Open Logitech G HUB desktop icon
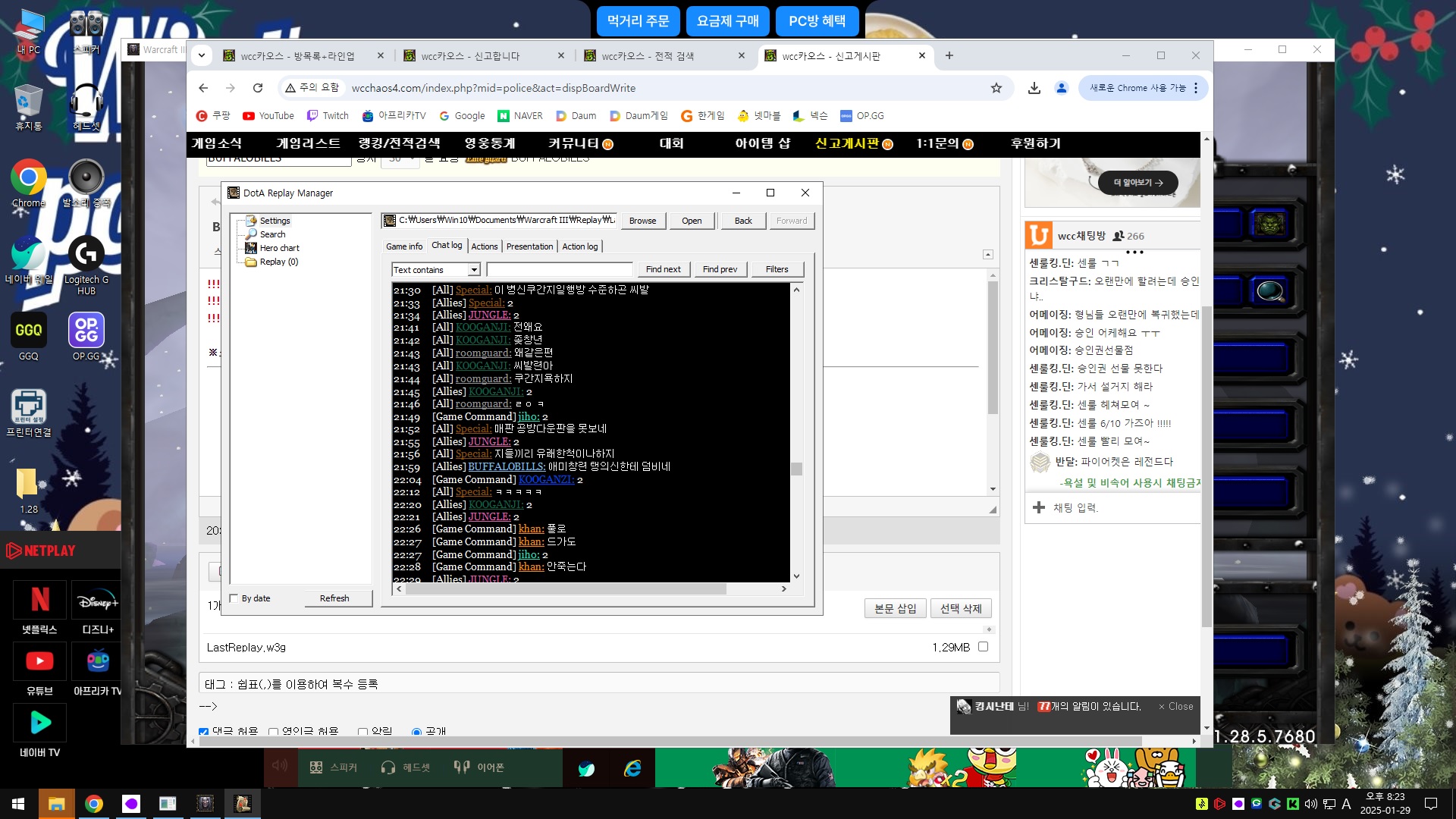1456x819 pixels. tap(86, 265)
